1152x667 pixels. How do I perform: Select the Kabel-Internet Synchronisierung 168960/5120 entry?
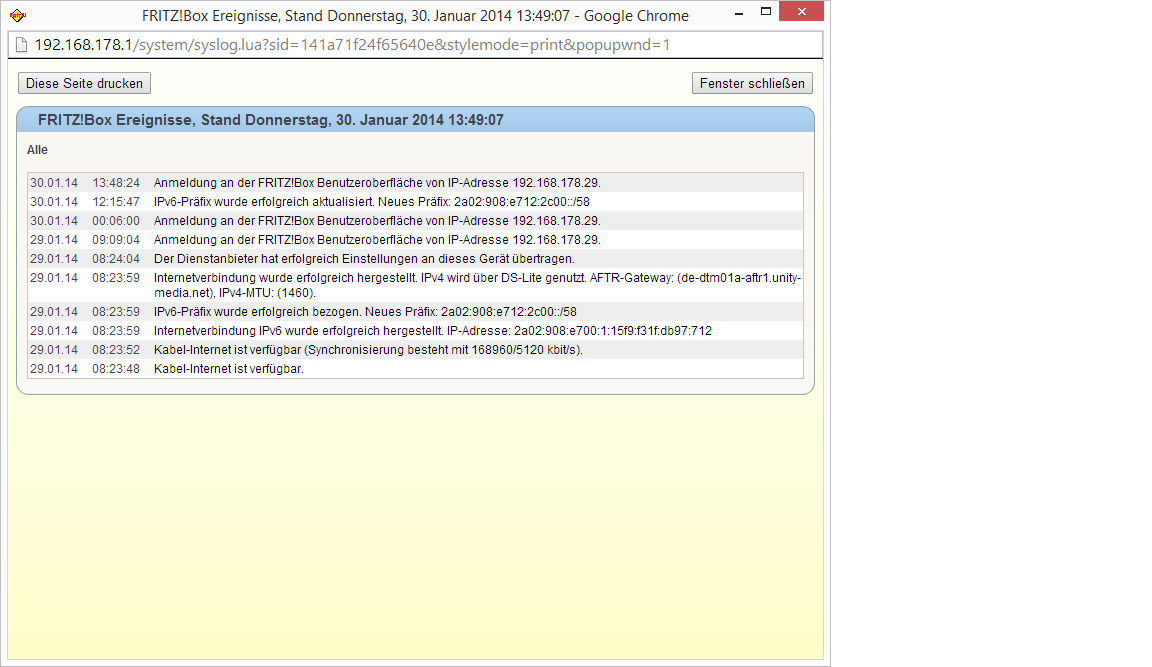click(x=367, y=350)
